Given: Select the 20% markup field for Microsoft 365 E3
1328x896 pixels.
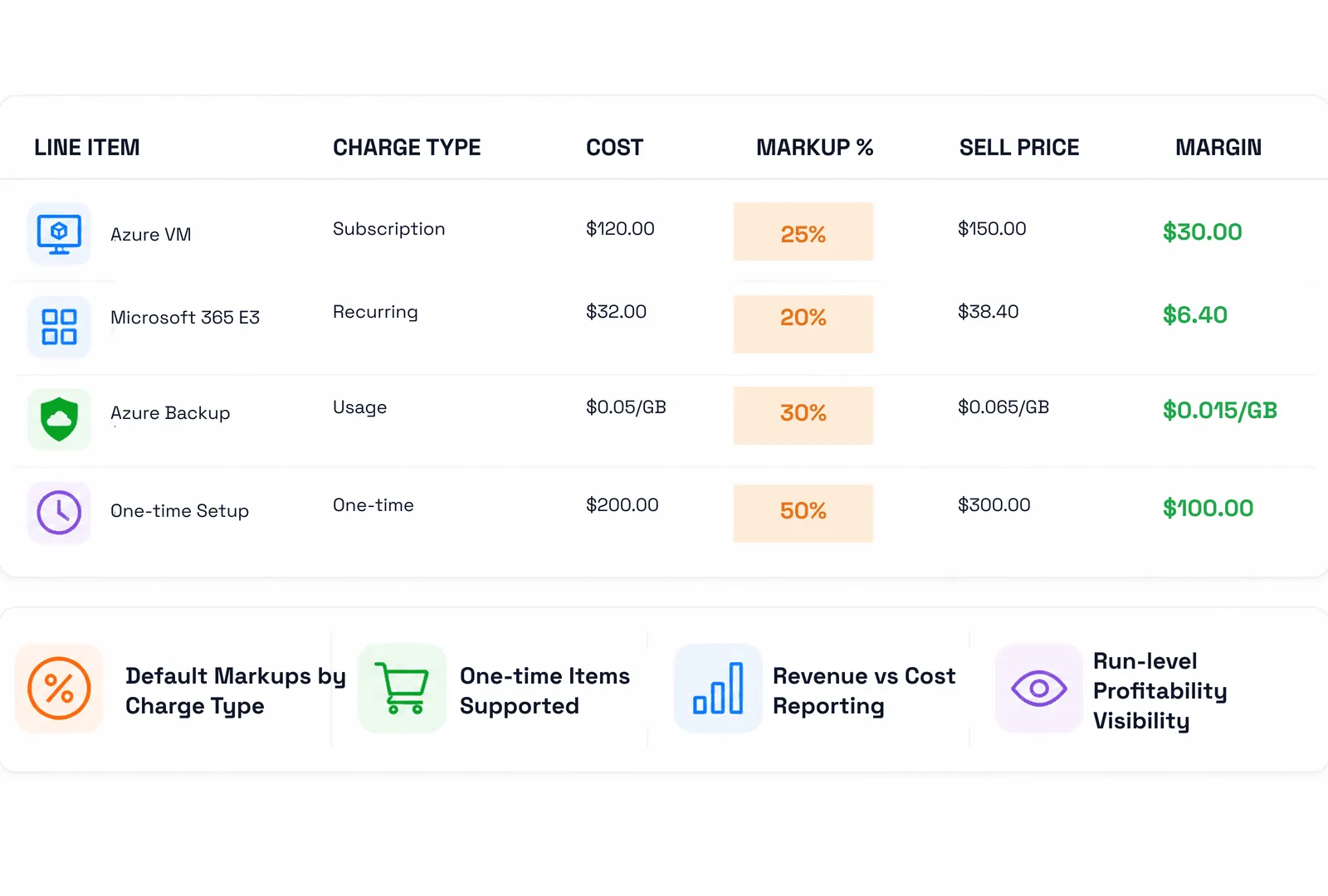Looking at the screenshot, I should pyautogui.click(x=803, y=324).
